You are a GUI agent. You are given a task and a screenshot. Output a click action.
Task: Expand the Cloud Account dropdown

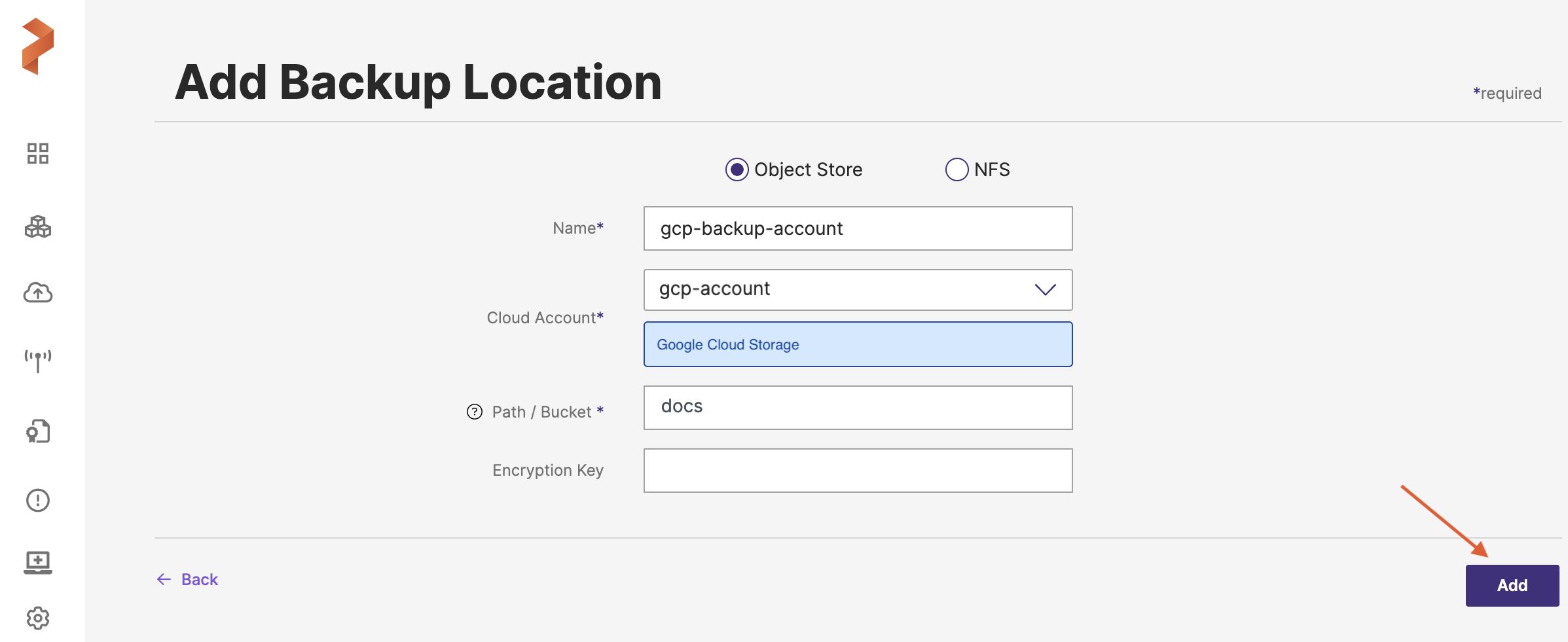coord(857,290)
